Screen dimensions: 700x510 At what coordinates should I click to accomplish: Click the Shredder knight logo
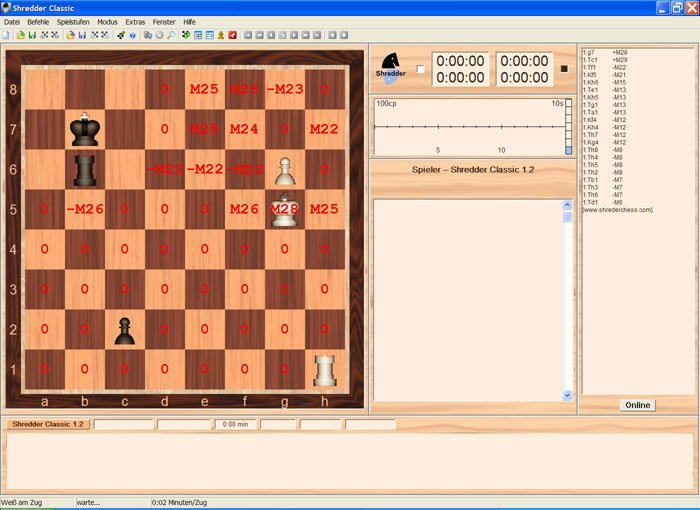(x=391, y=67)
